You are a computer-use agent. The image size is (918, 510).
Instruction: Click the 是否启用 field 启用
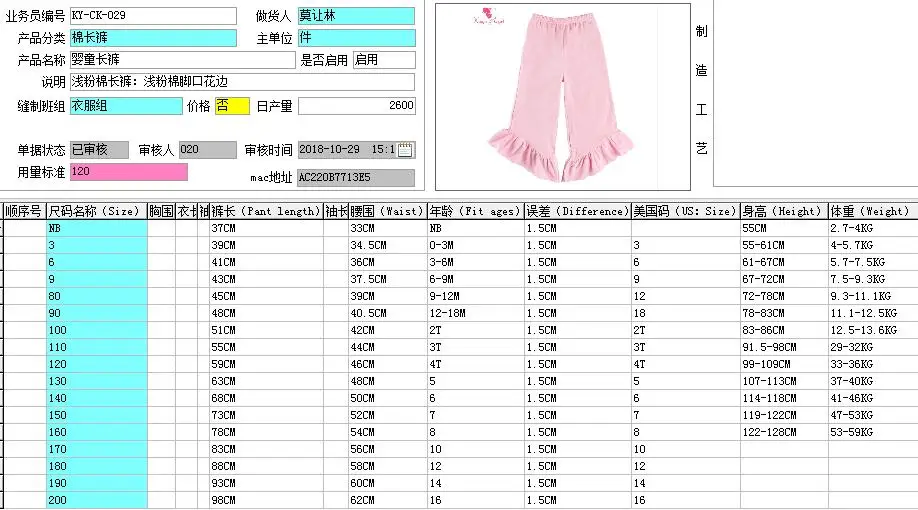click(384, 60)
